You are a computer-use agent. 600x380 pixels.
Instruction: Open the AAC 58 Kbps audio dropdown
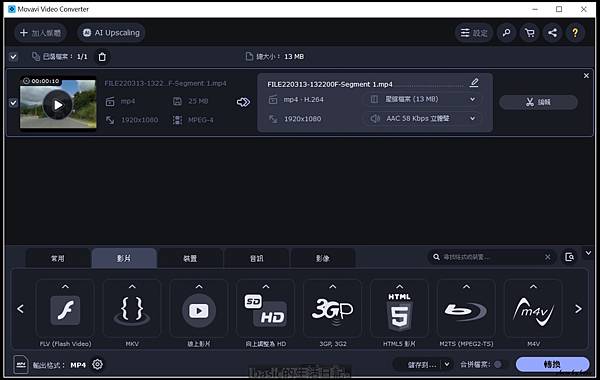coord(422,119)
